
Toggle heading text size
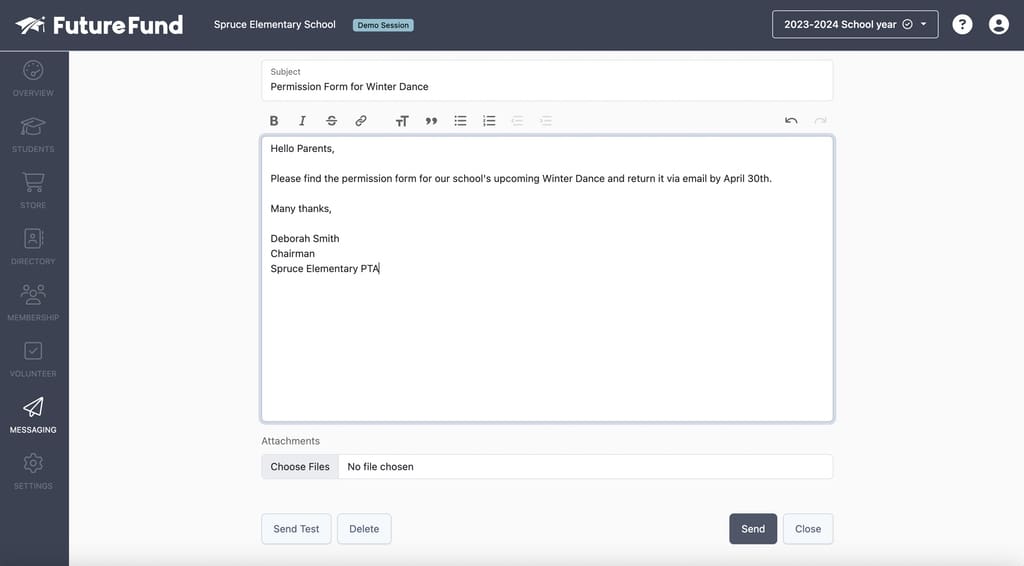[402, 121]
